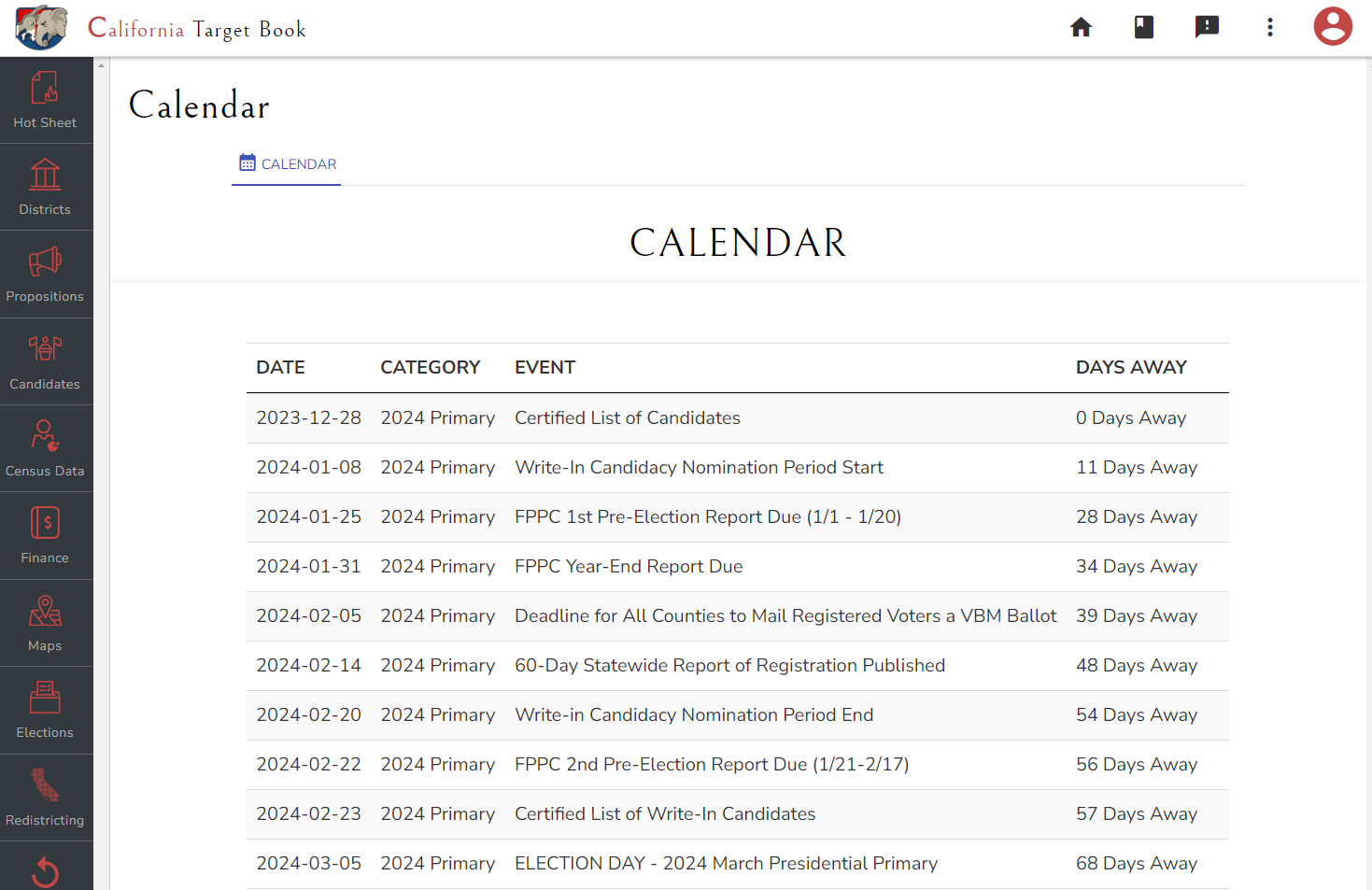This screenshot has height=890, width=1372.
Task: Click the circular arrow icon in sidebar
Action: [46, 871]
